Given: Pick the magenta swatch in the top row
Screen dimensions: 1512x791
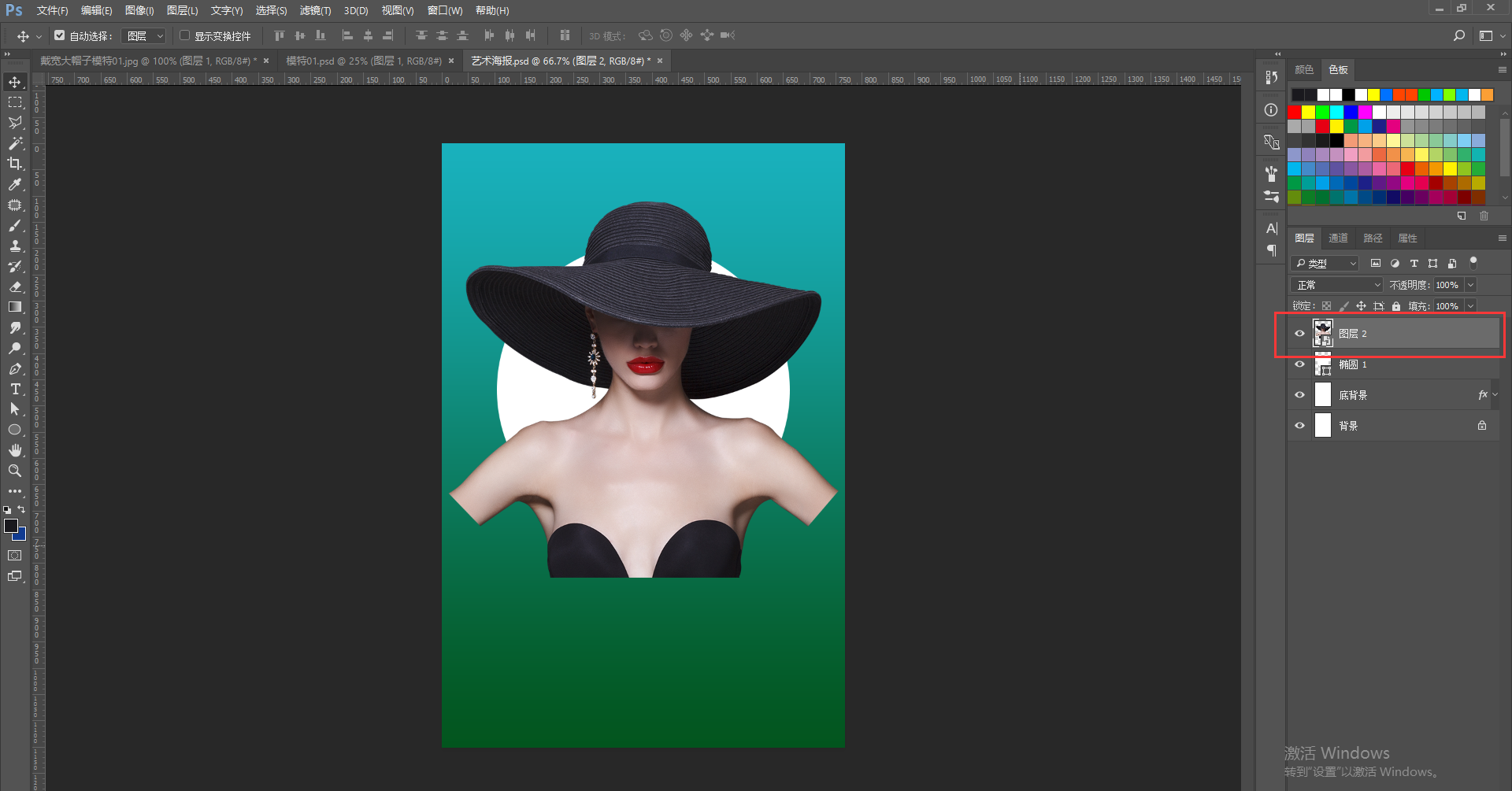Looking at the screenshot, I should [1365, 113].
